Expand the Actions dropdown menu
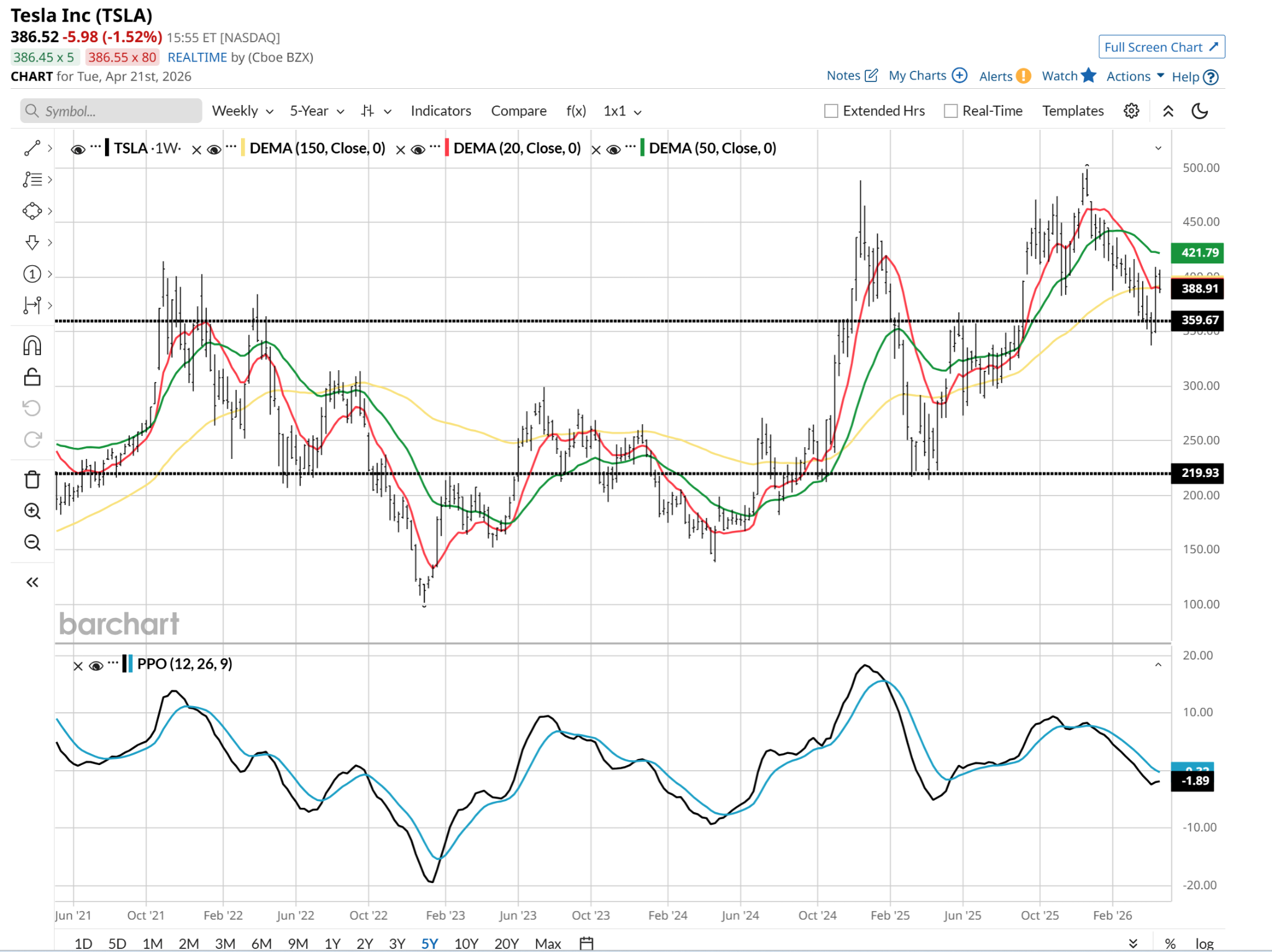Viewport: 1272px width, 952px height. point(1135,76)
